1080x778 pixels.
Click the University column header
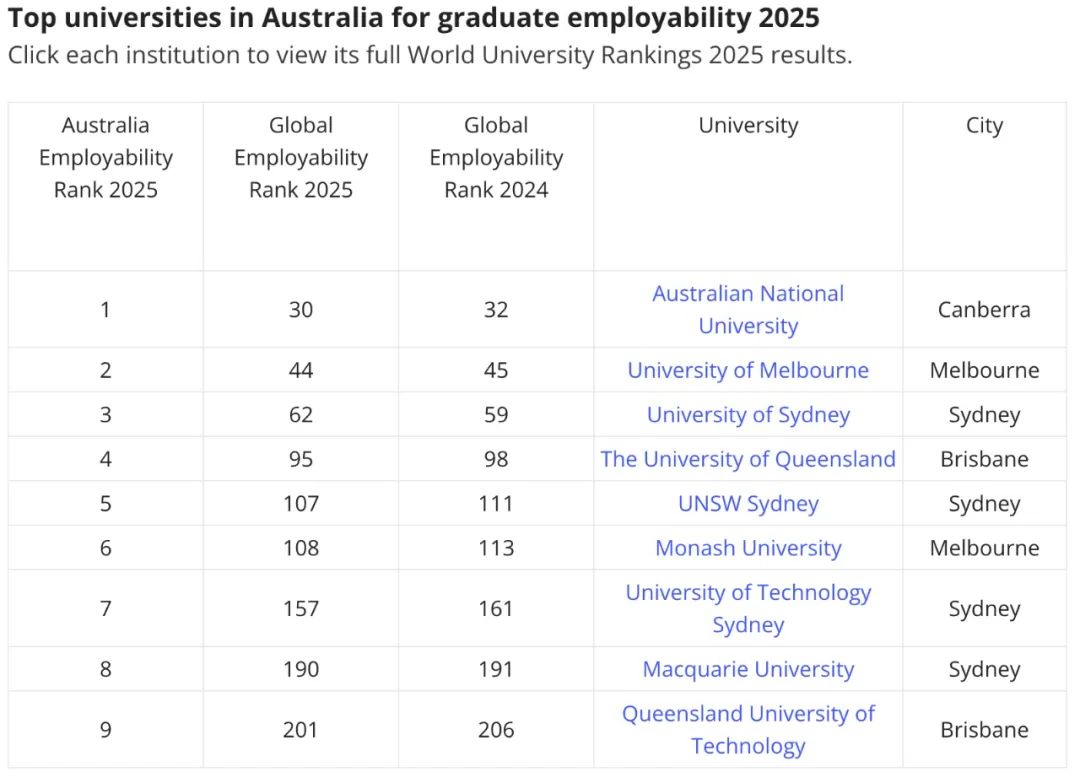click(748, 125)
